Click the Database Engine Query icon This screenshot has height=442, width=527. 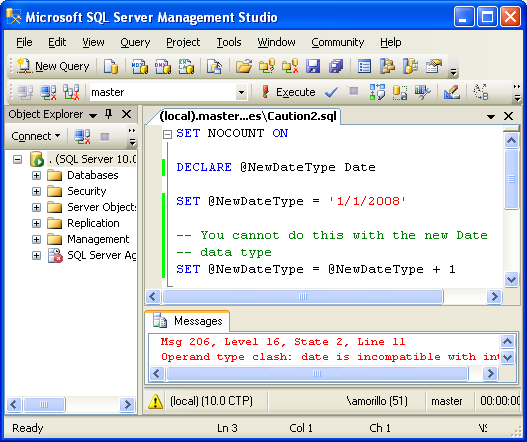[x=111, y=66]
